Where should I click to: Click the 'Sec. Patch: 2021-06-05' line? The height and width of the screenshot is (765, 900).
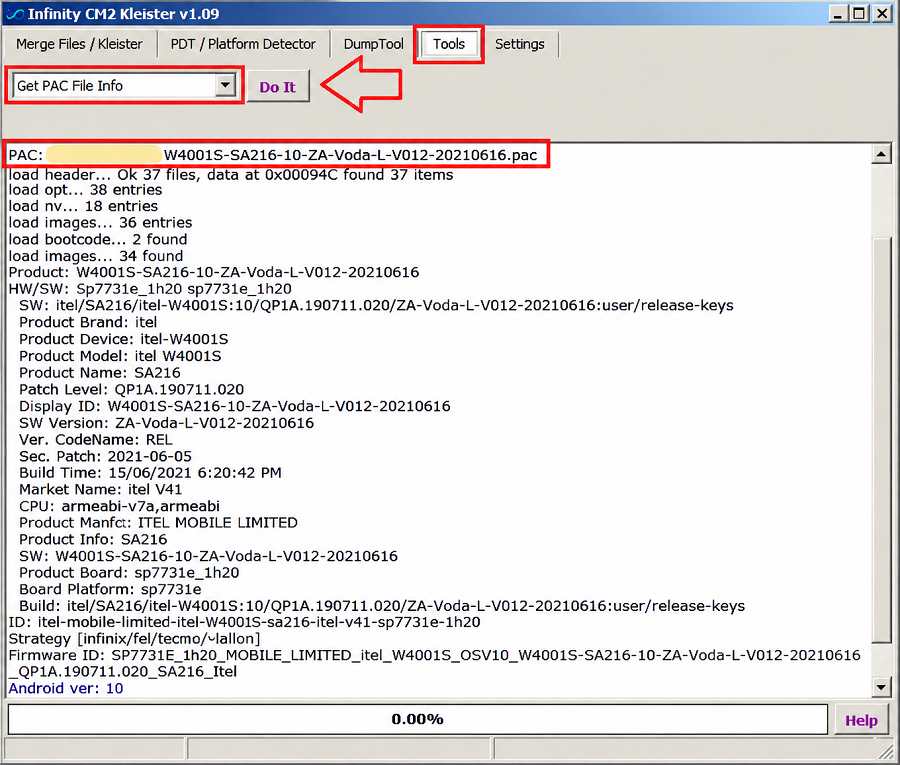[x=106, y=456]
